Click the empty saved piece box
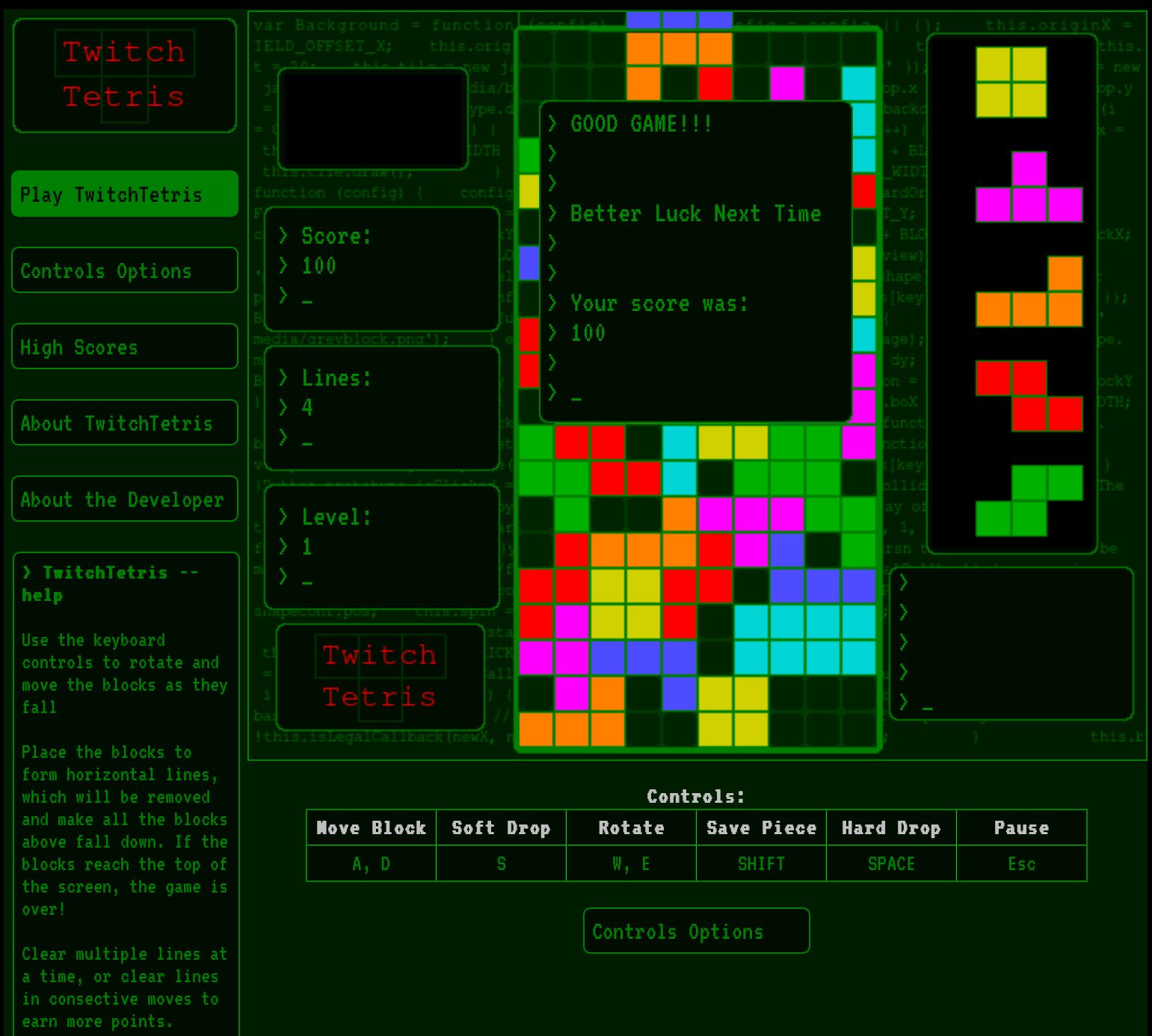 tap(372, 119)
